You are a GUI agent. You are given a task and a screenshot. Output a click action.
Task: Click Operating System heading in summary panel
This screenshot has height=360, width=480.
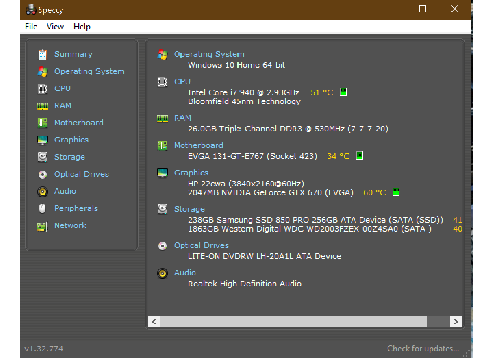tap(209, 54)
